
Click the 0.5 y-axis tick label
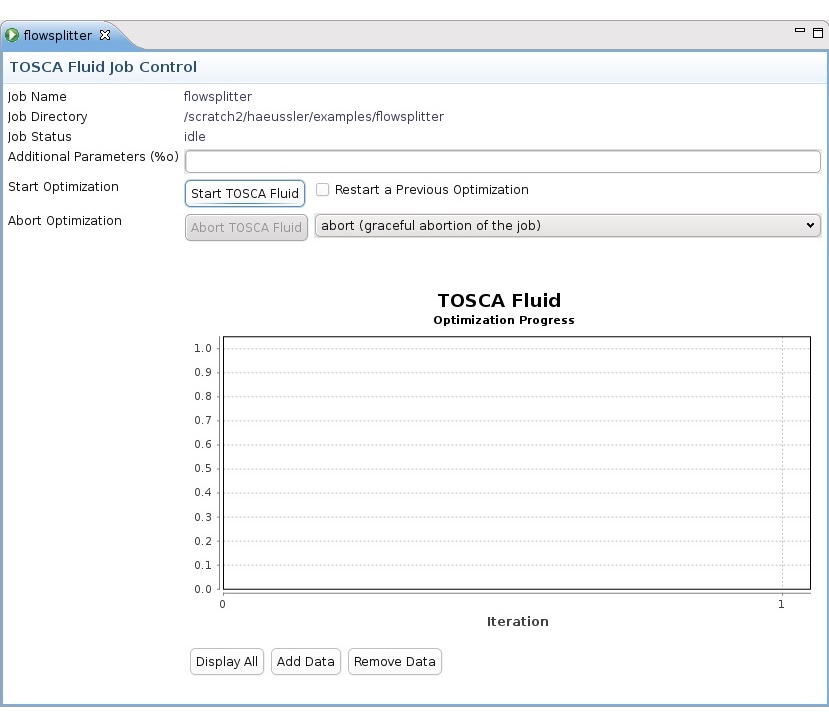(x=202, y=468)
